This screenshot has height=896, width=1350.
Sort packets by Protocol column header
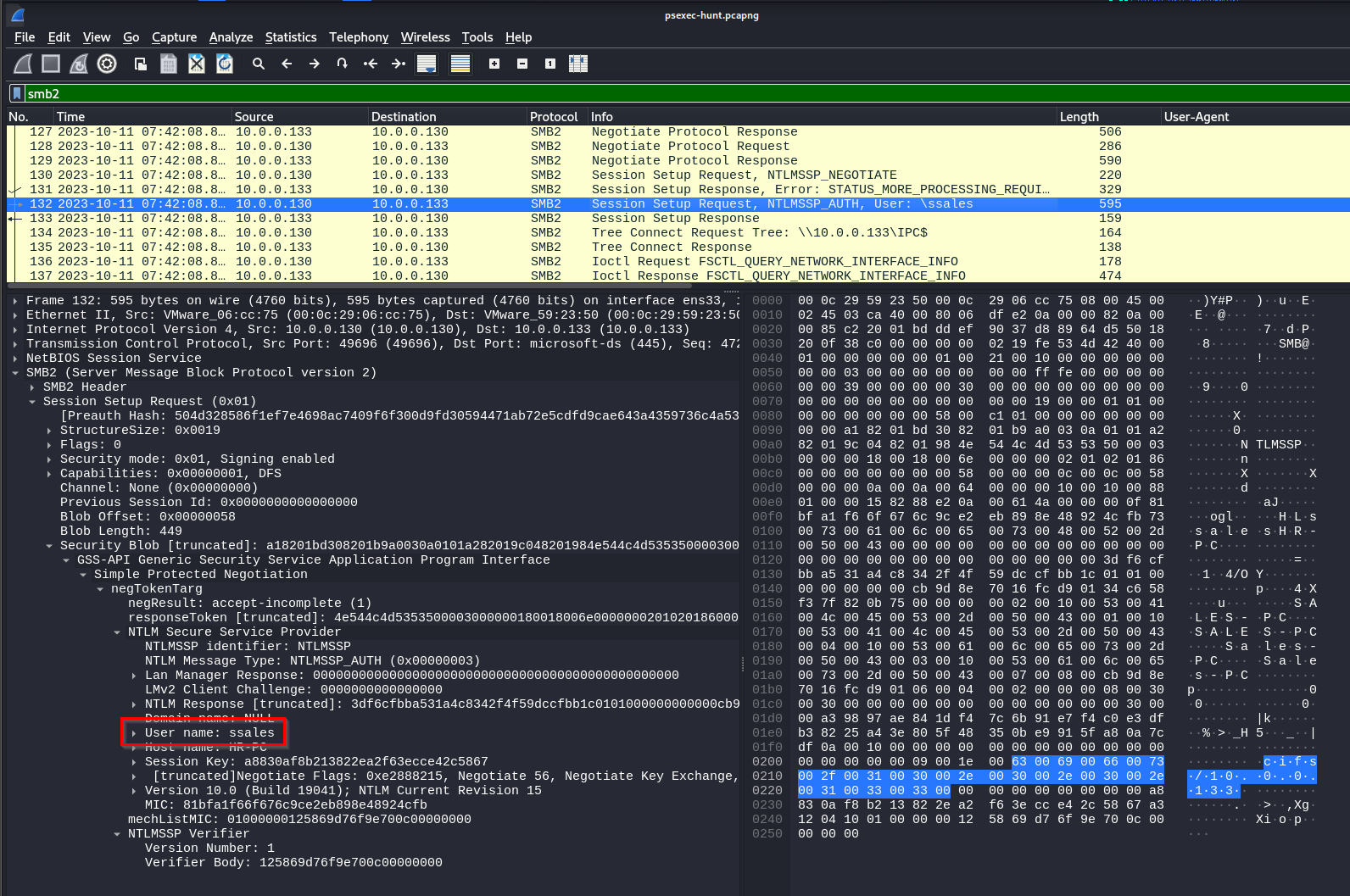[x=553, y=117]
